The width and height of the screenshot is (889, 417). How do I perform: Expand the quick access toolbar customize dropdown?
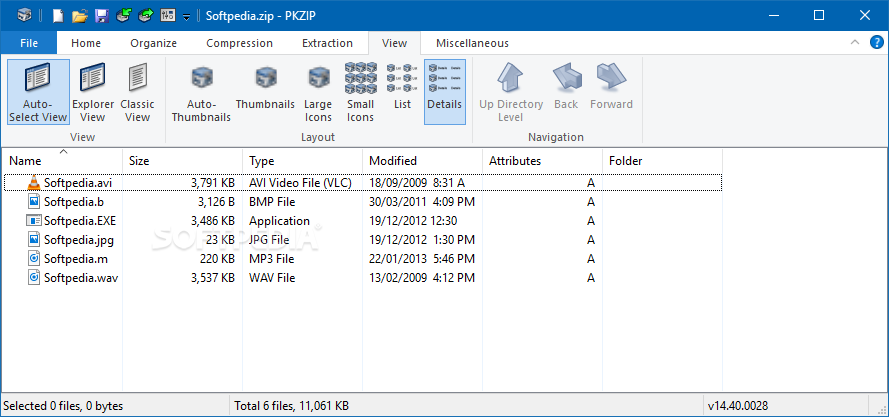point(187,17)
